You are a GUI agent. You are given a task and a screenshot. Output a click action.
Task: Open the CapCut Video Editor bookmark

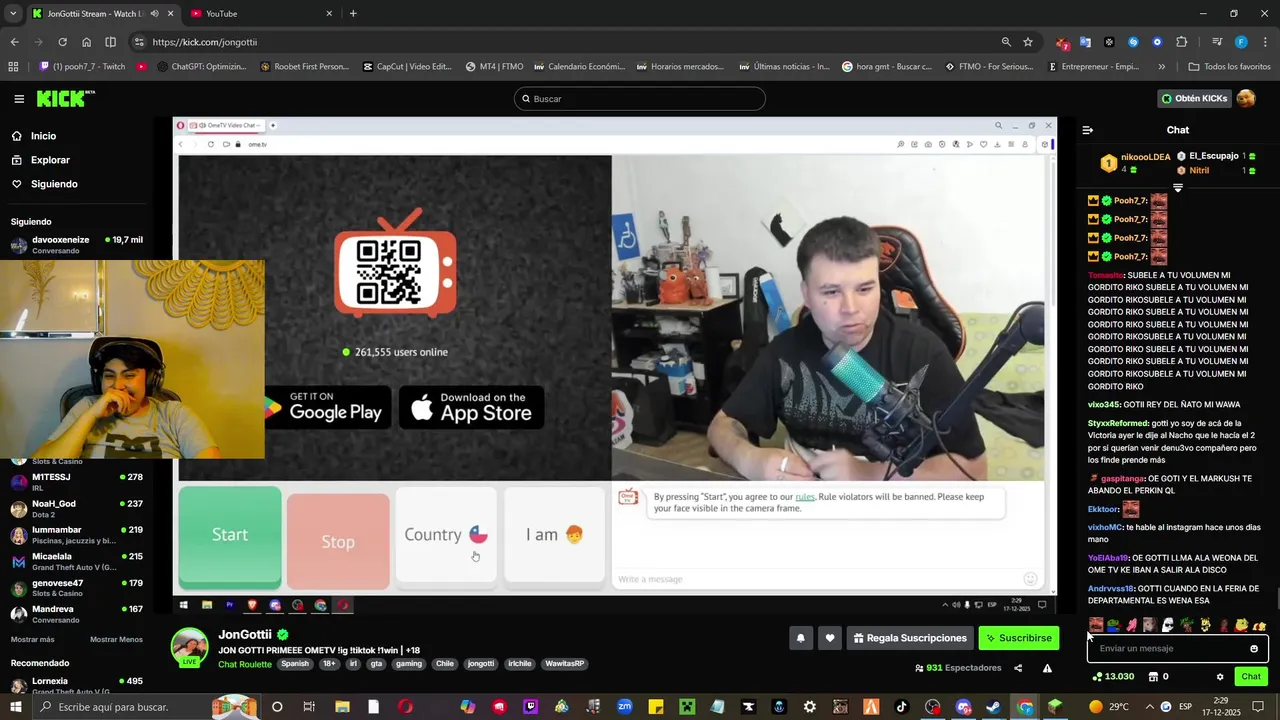407,67
